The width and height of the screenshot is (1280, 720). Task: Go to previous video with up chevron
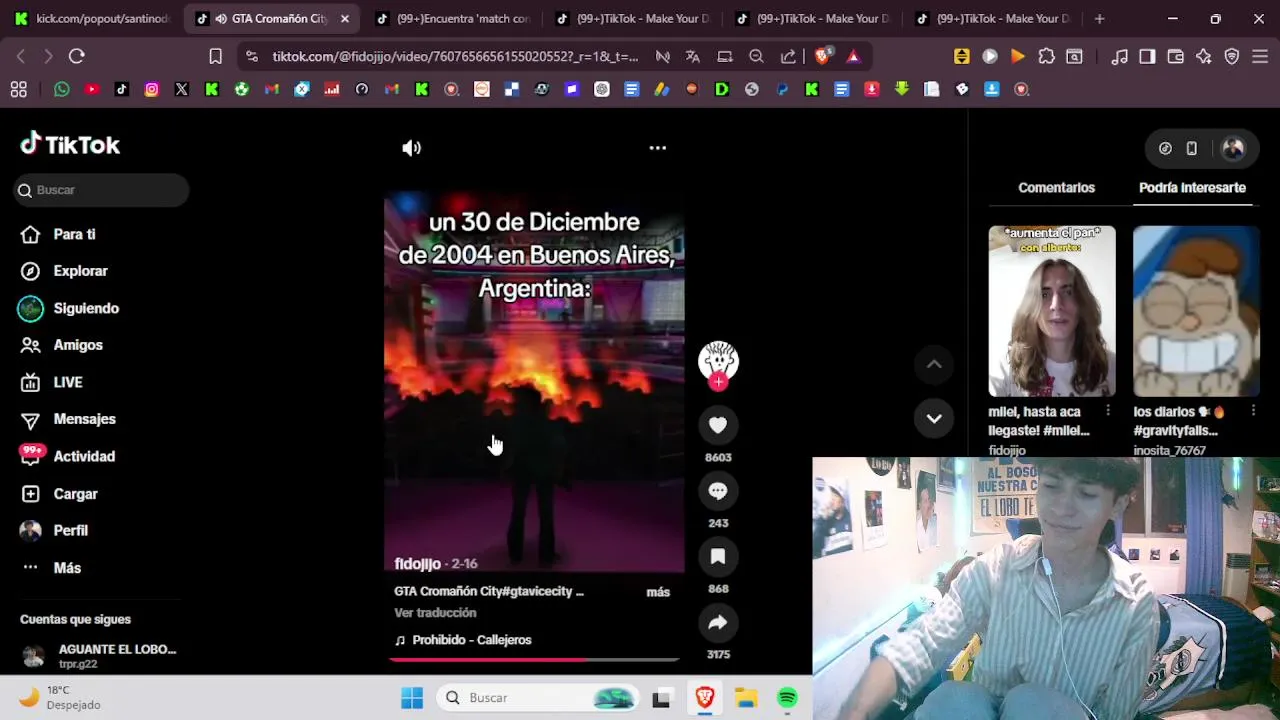[934, 365]
